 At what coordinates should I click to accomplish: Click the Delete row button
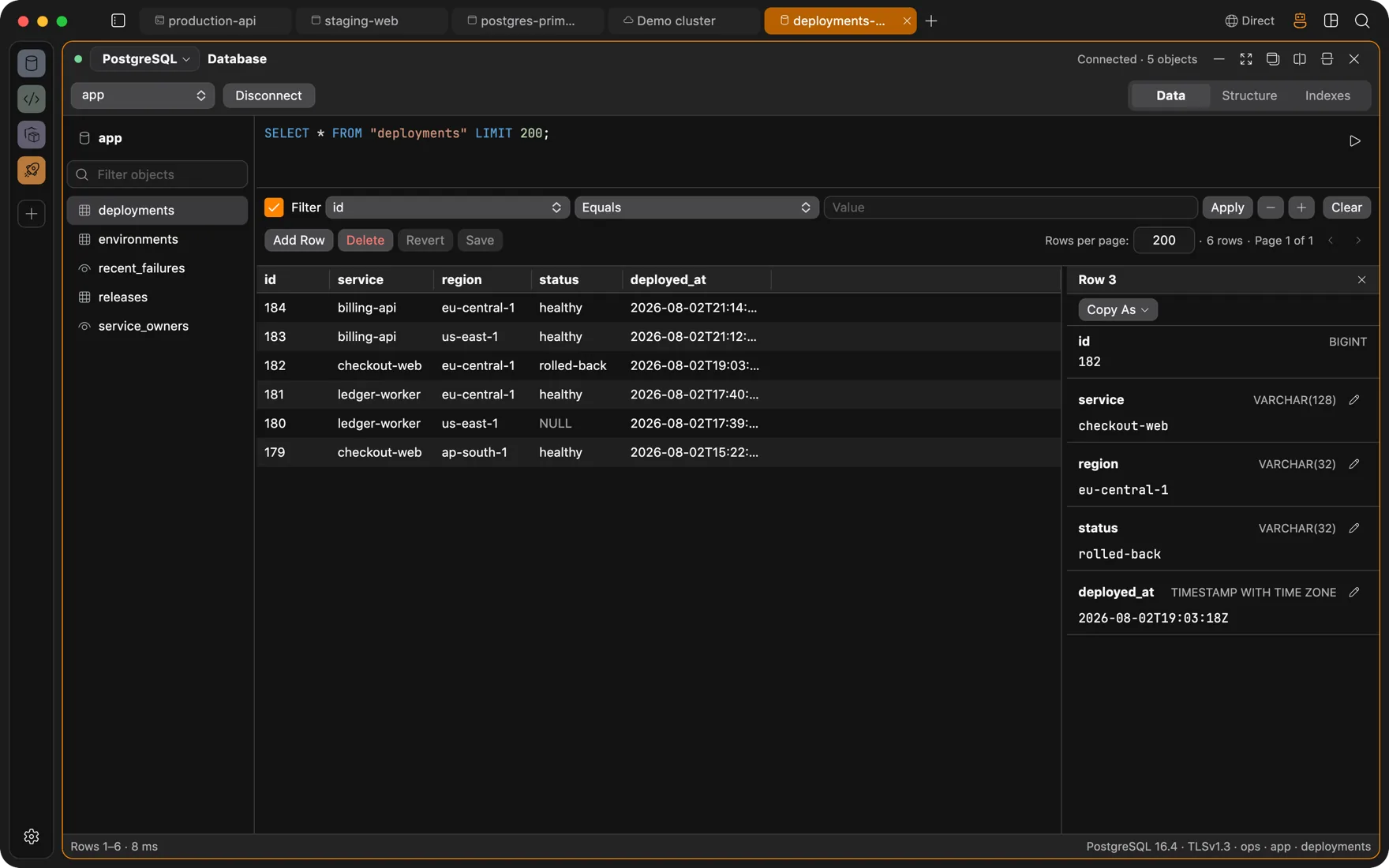365,241
